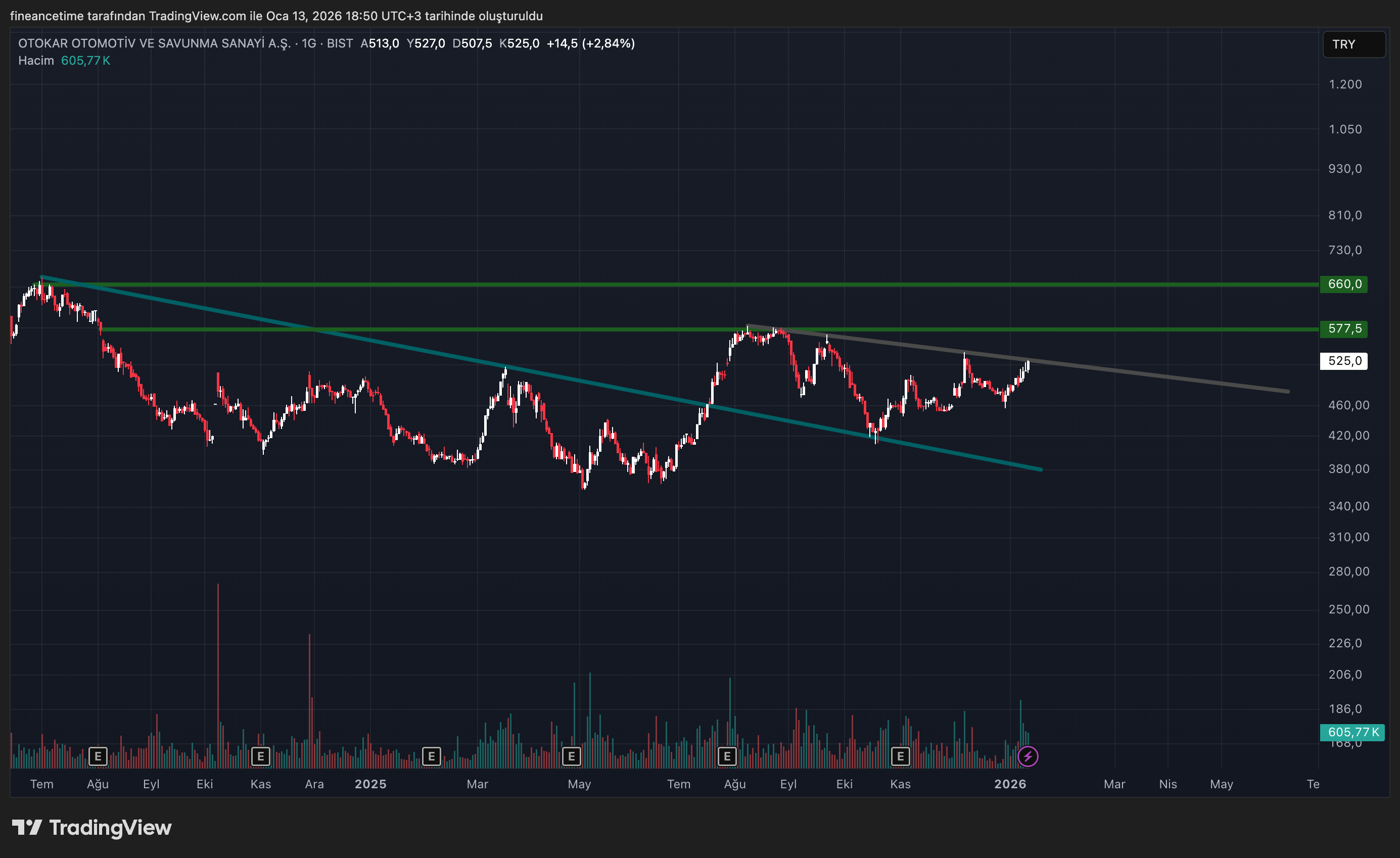Click the +14,5 (+2,84%) change value
Screen dimensions: 1400x858
pos(590,43)
